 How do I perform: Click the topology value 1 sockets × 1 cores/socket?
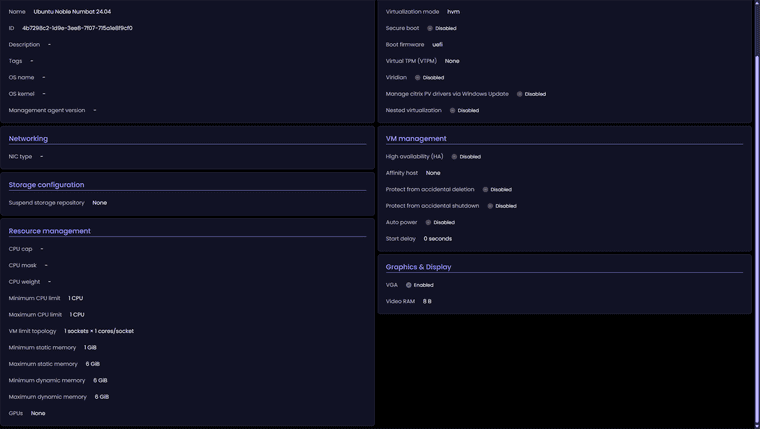pyautogui.click(x=99, y=331)
